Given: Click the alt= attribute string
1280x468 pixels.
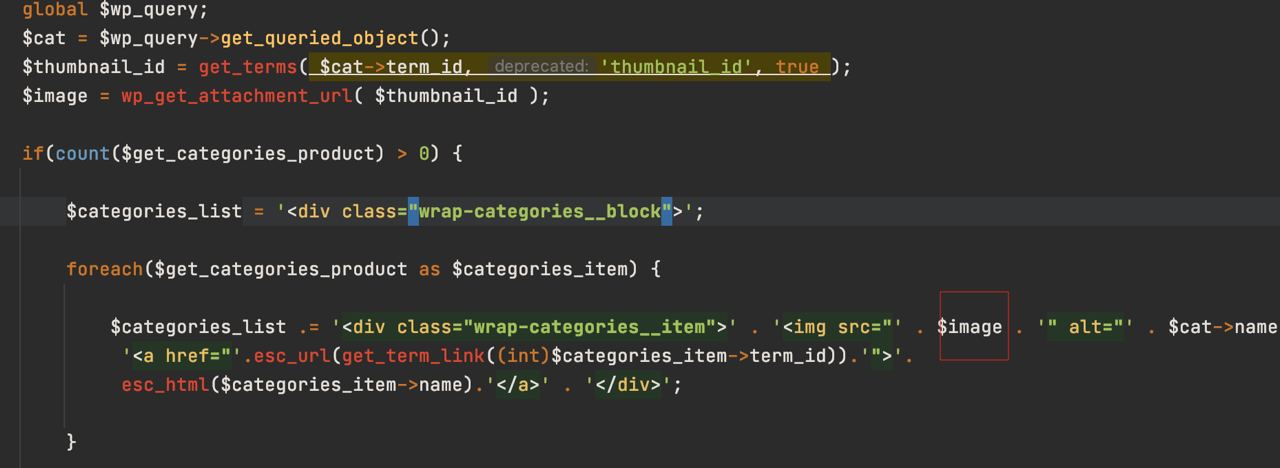Looking at the screenshot, I should click(1085, 327).
